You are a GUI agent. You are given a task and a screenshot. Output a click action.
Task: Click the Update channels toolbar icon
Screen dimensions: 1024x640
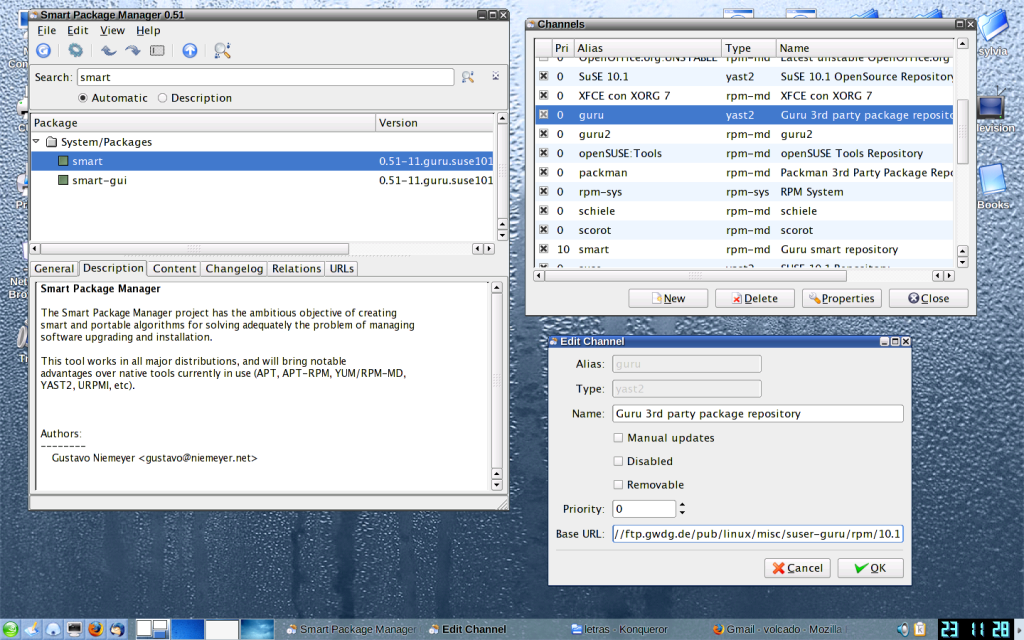click(43, 50)
